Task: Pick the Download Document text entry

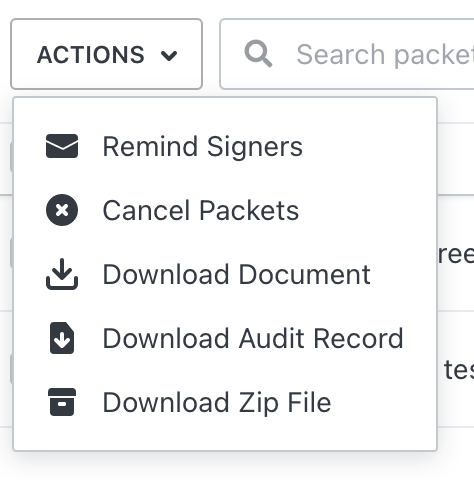Action: (x=236, y=274)
